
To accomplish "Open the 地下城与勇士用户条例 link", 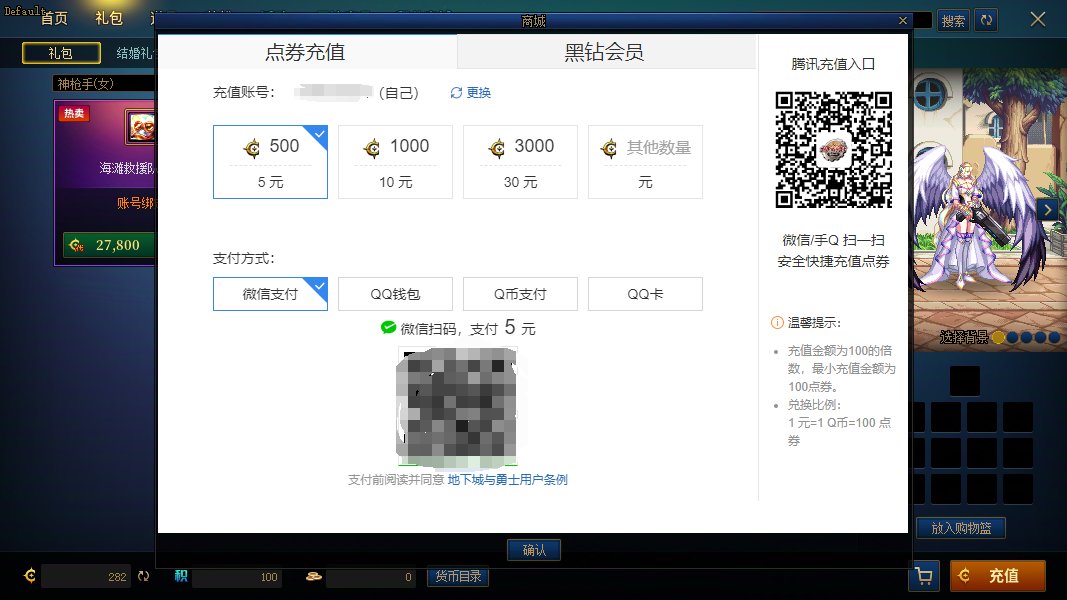I will tap(507, 480).
